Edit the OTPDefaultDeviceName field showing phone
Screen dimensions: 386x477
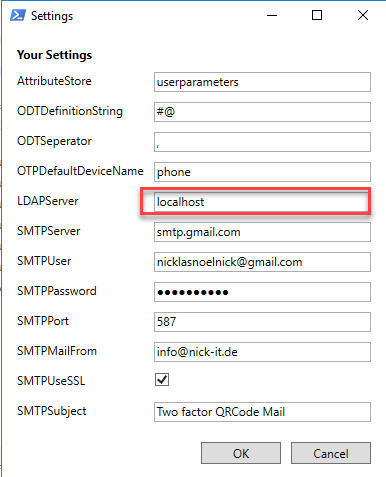tap(262, 172)
